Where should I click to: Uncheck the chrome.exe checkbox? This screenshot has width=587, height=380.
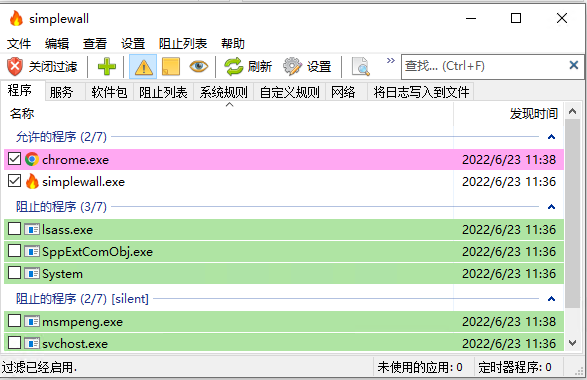[x=15, y=159]
